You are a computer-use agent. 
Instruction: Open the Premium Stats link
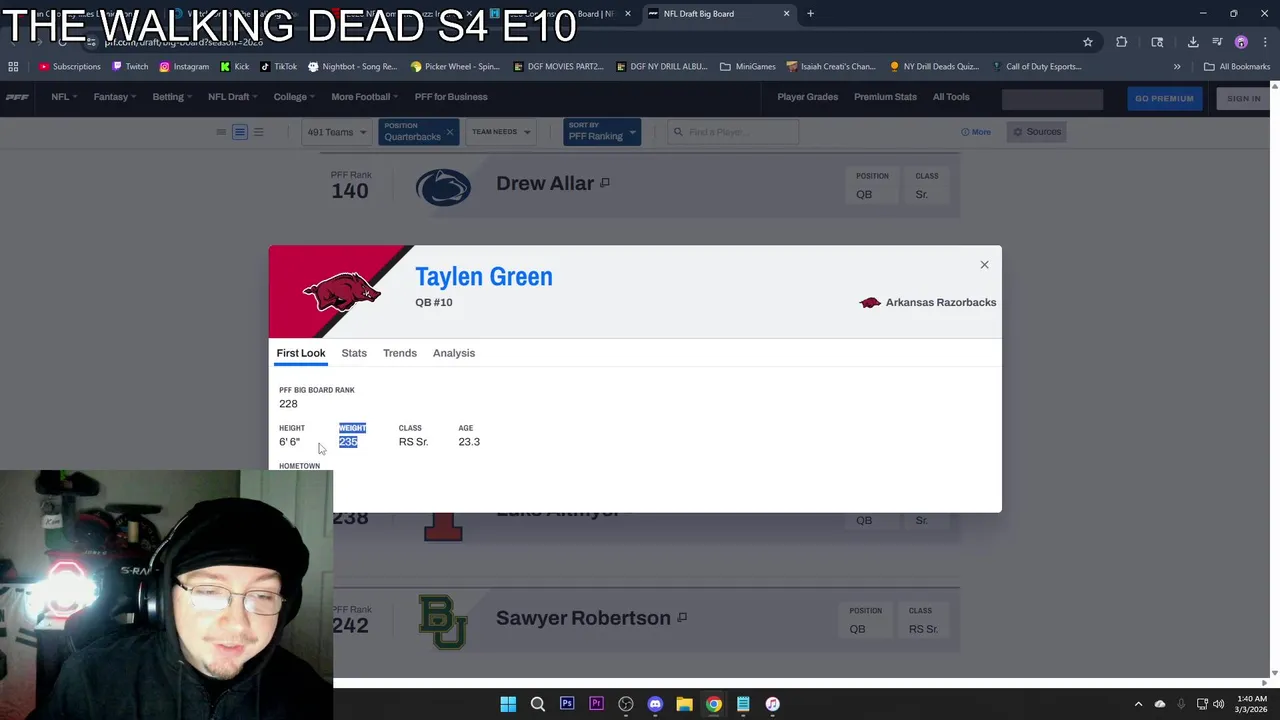[x=885, y=97]
